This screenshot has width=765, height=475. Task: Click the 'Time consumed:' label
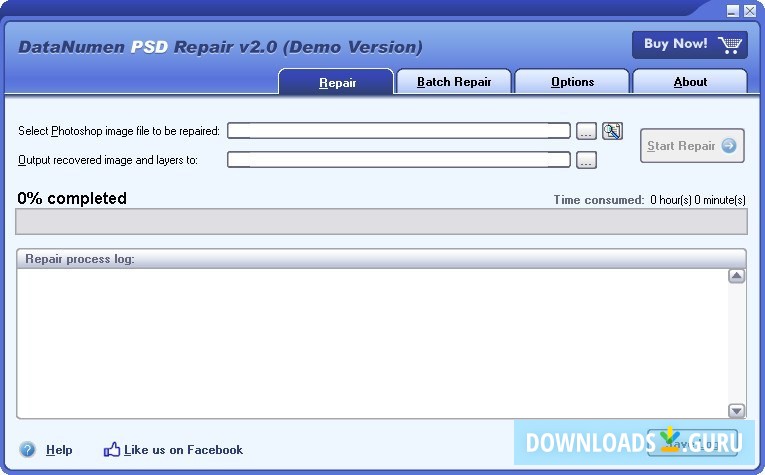click(599, 200)
